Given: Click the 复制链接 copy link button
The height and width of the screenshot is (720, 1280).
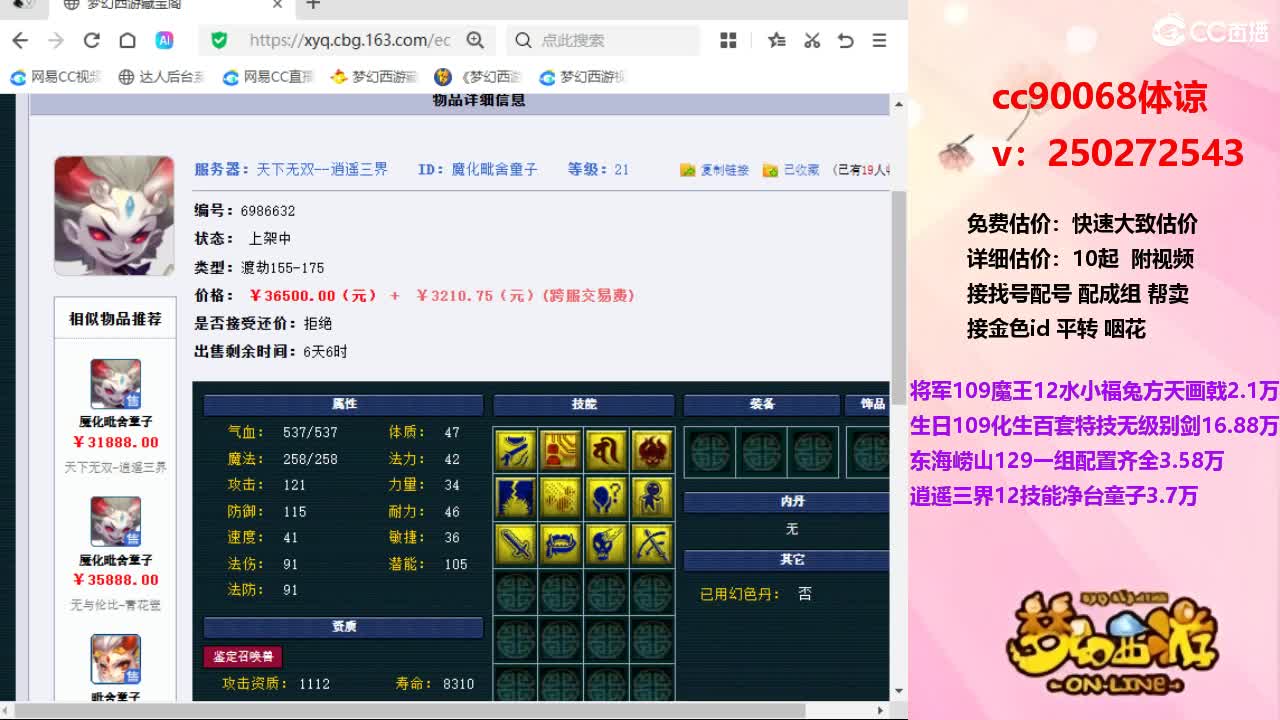Looking at the screenshot, I should (715, 170).
